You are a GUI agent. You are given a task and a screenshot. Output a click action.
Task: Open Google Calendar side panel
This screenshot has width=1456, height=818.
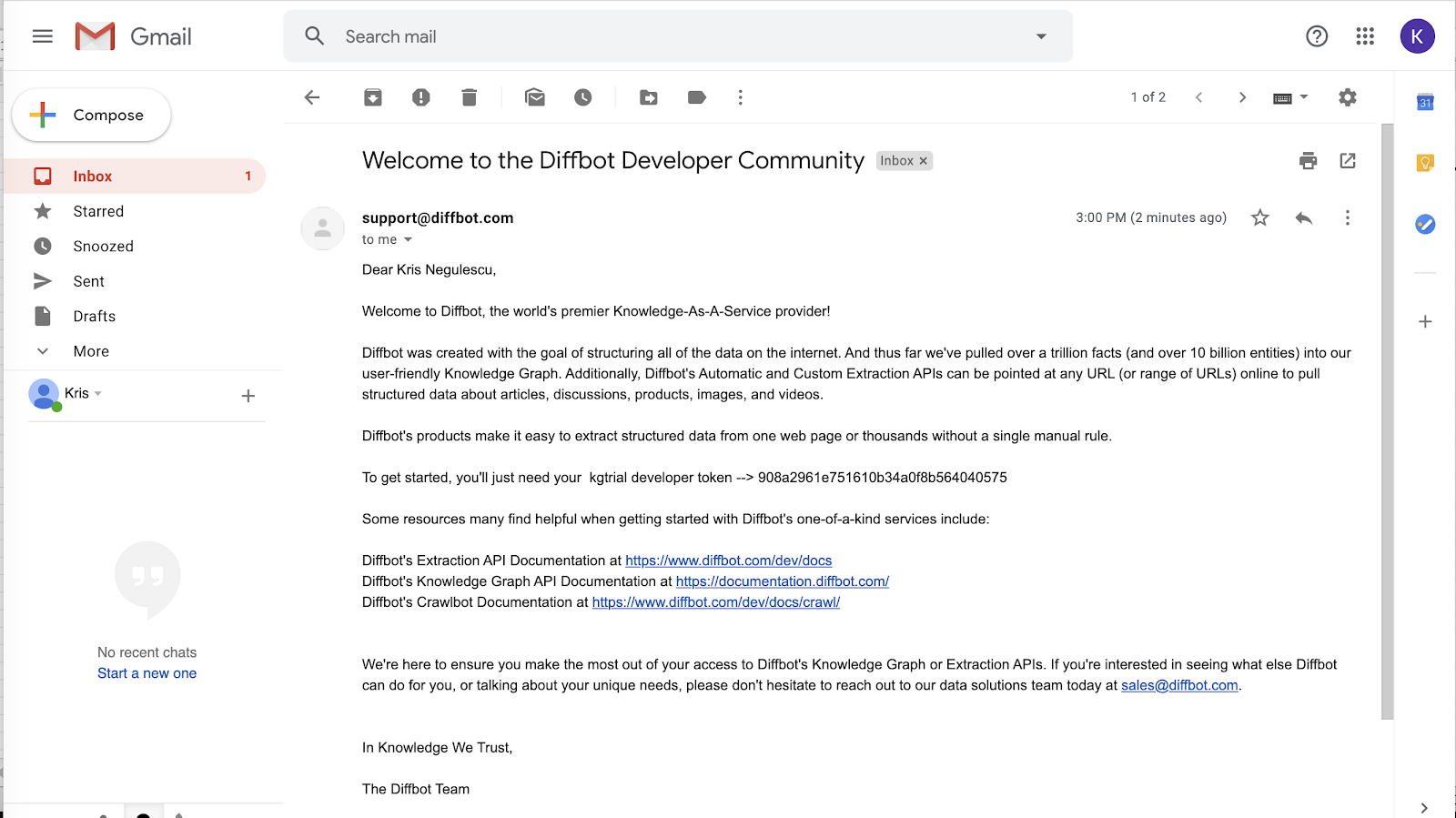[1425, 102]
